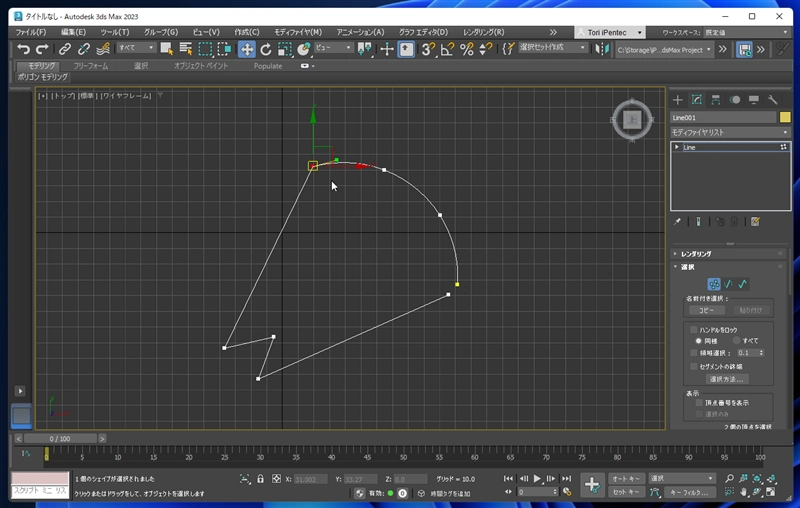Click the ViewCube in the viewport
This screenshot has width=800, height=508.
click(x=631, y=121)
